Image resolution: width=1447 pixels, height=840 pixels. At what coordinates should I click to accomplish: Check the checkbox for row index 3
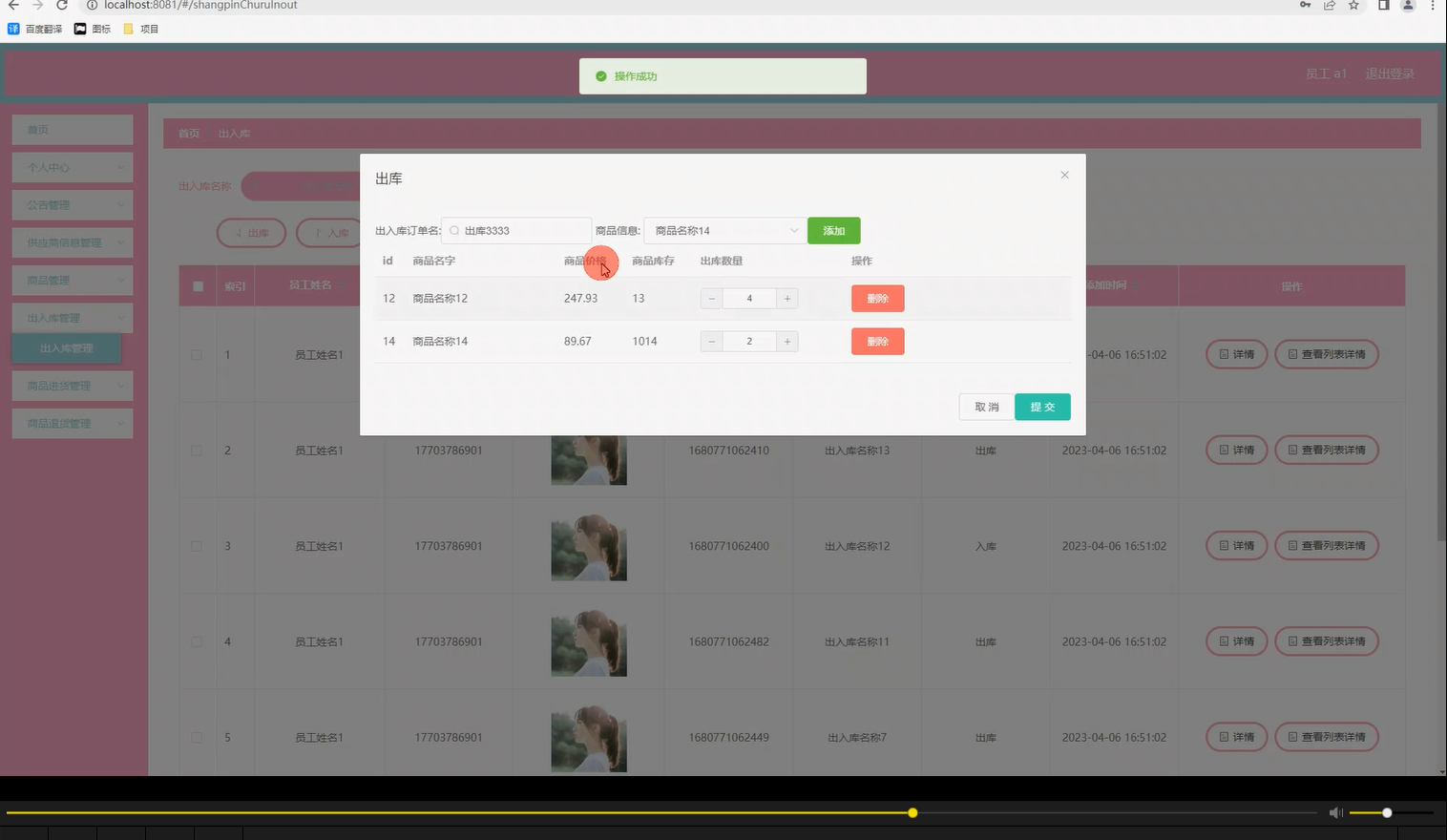[x=197, y=546]
